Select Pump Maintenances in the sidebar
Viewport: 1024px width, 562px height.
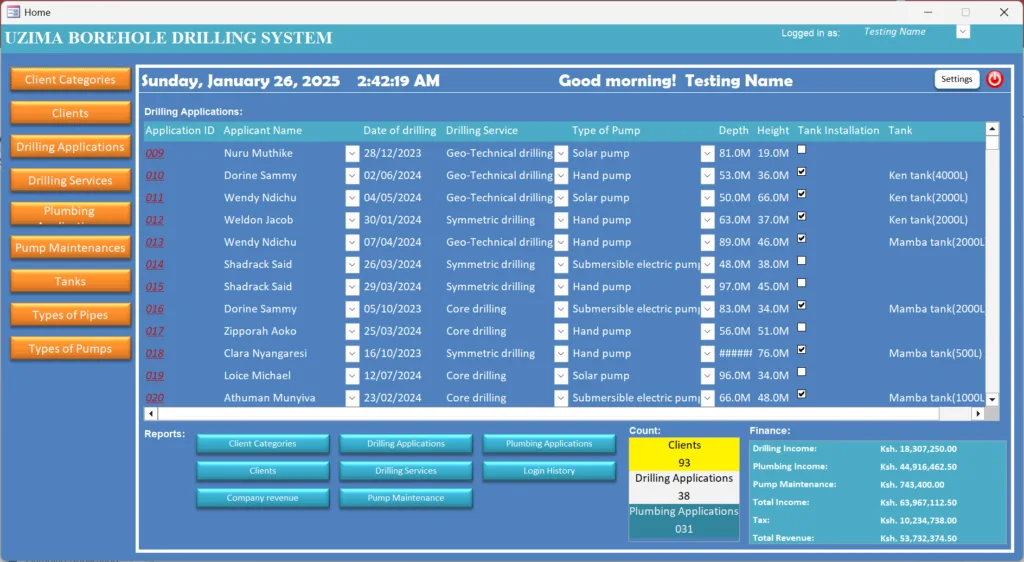70,248
